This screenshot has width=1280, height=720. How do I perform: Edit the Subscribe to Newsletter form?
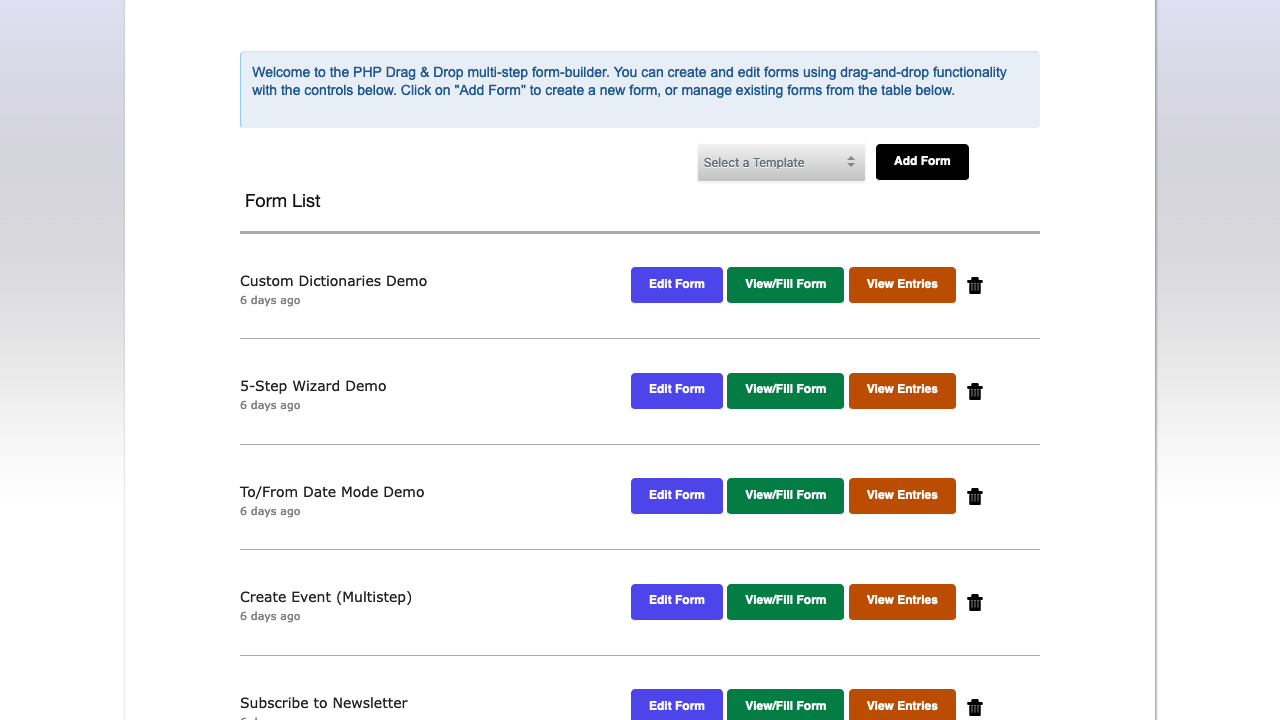tap(676, 705)
